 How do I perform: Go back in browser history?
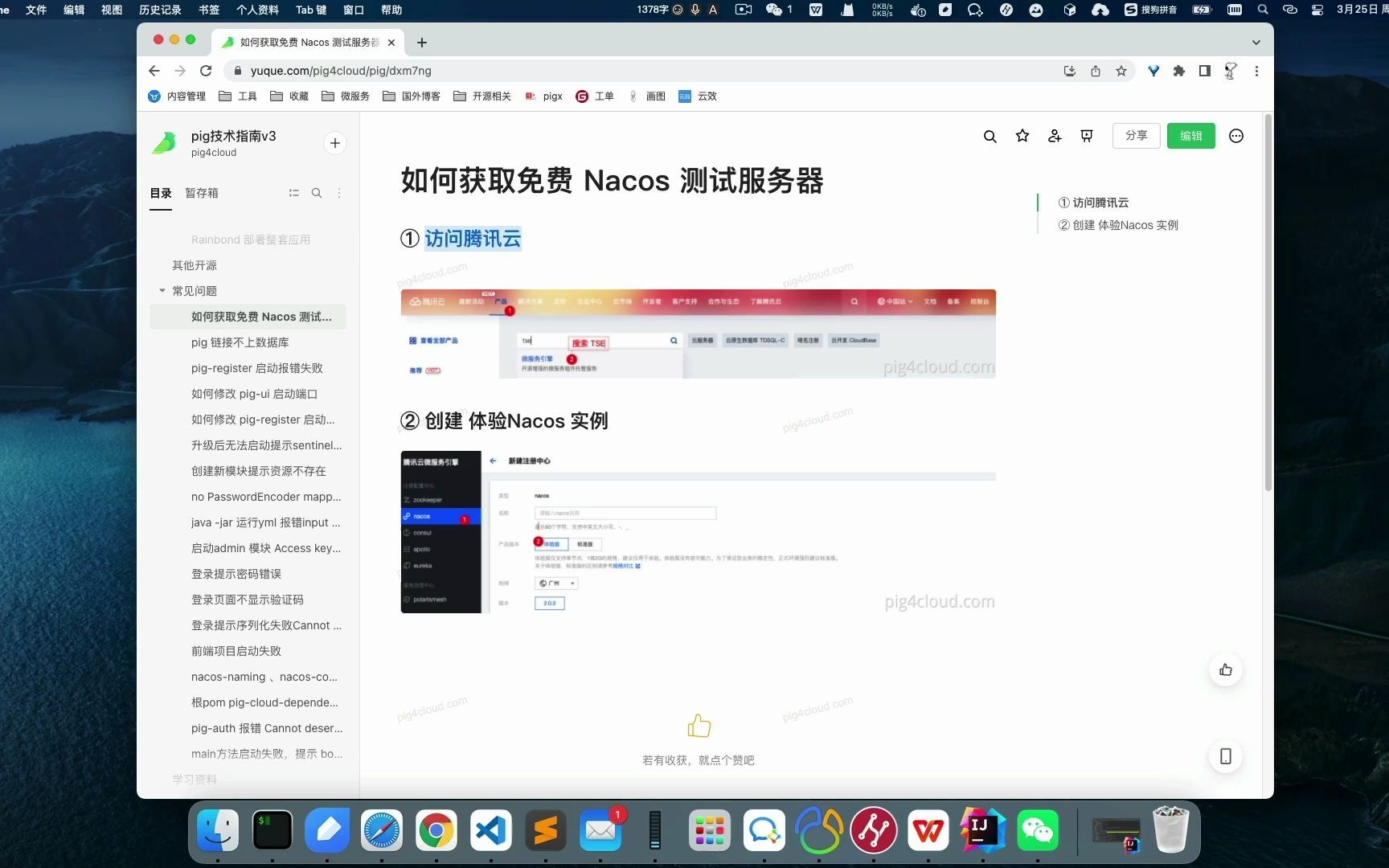(154, 71)
